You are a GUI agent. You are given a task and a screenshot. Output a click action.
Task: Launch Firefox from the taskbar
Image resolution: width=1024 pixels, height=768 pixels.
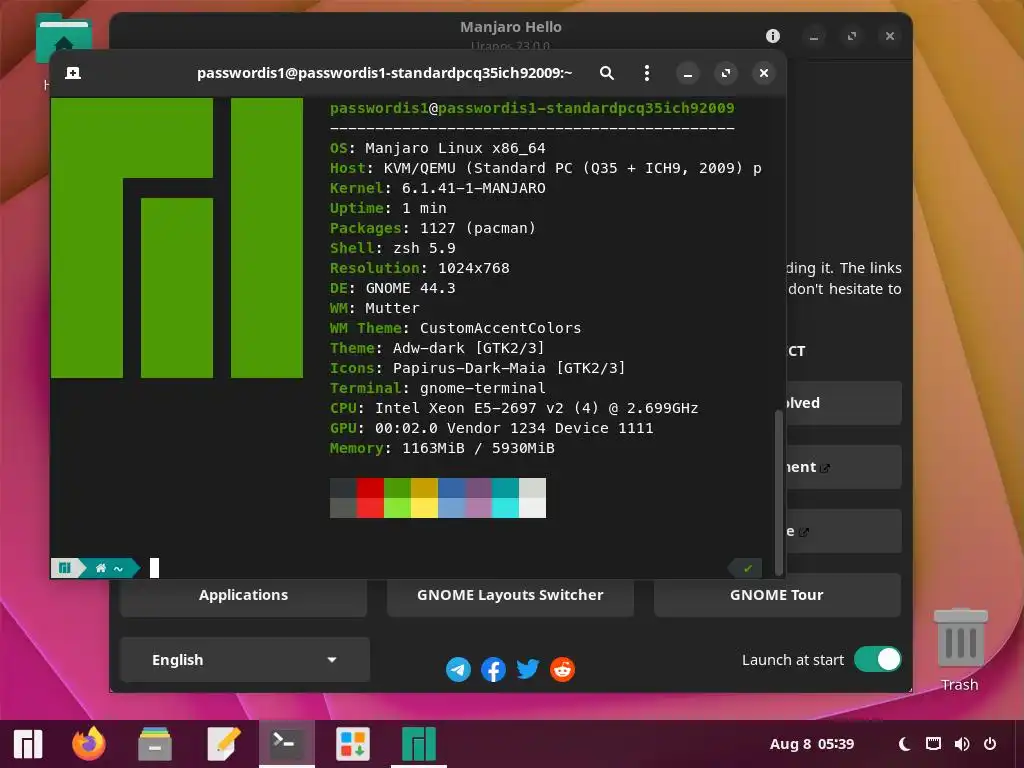(x=89, y=744)
